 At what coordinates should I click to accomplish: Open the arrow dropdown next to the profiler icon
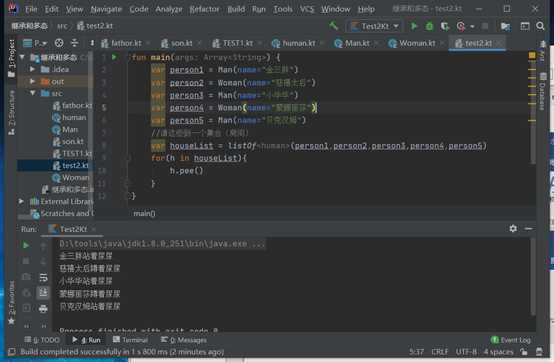472,26
